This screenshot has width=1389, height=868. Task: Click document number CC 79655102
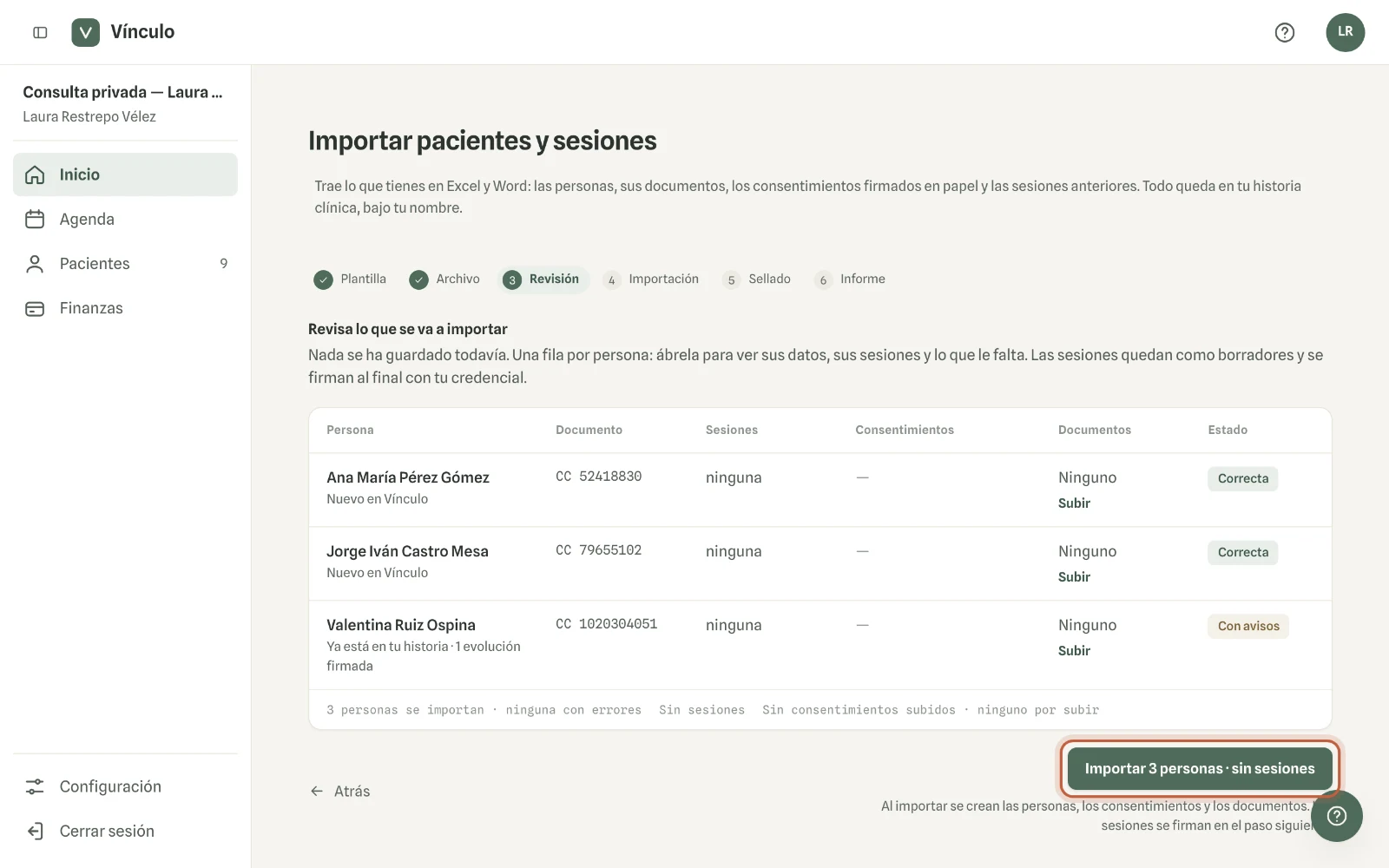[x=599, y=550]
